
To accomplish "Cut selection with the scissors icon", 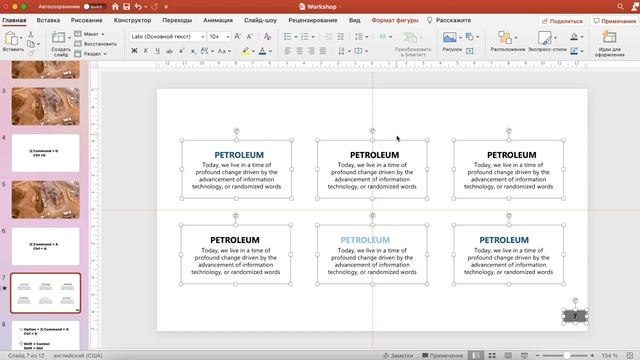I will (x=31, y=35).
